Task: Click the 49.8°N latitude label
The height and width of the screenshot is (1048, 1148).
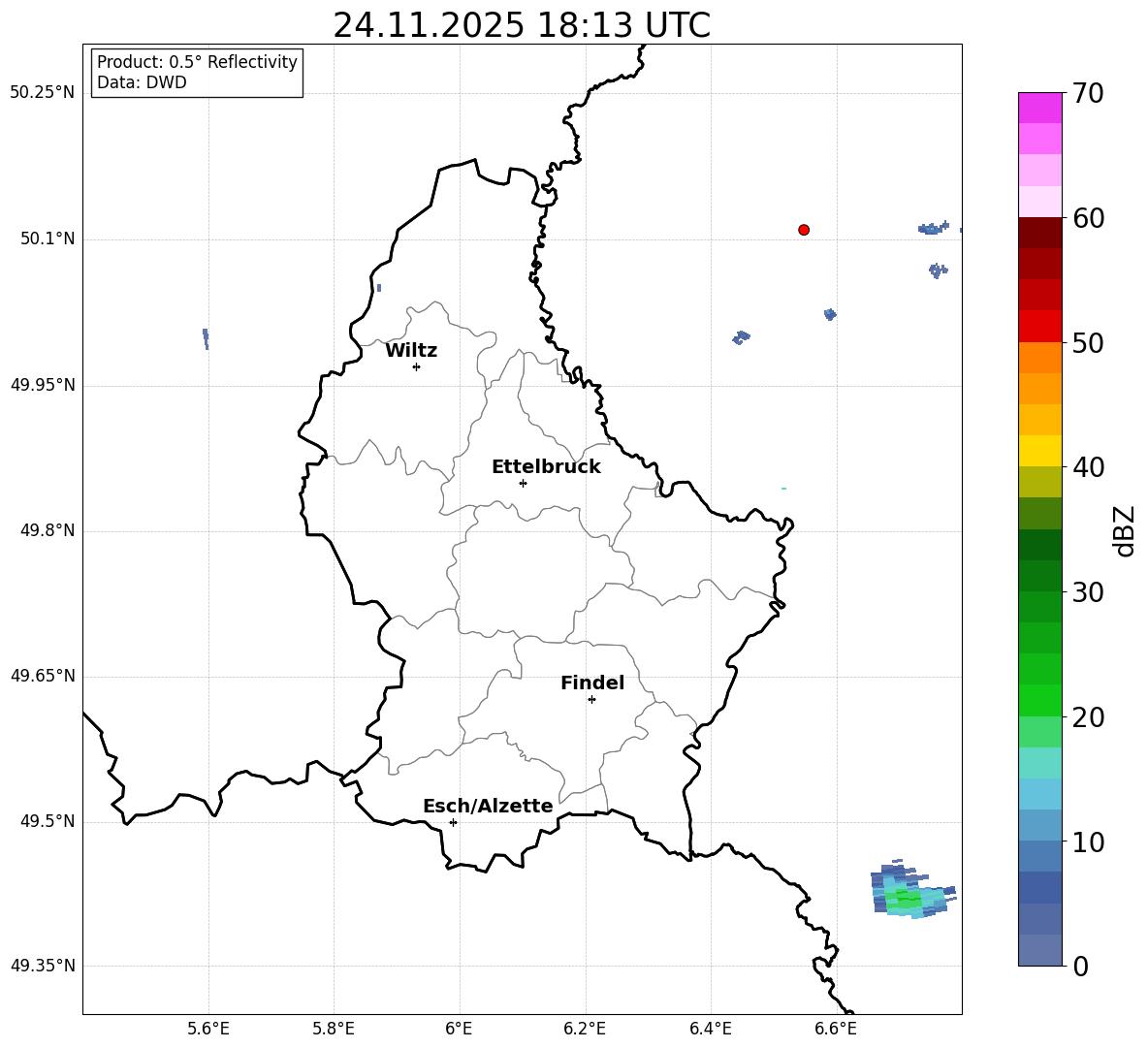Action: coord(48,530)
